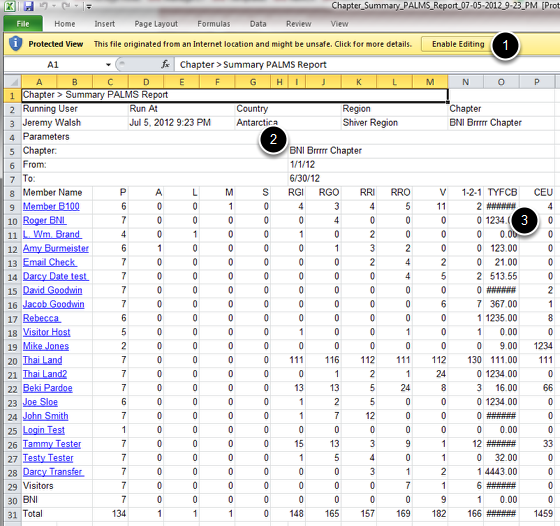Open the Testy Tester link
560x526 pixels.
coord(48,457)
